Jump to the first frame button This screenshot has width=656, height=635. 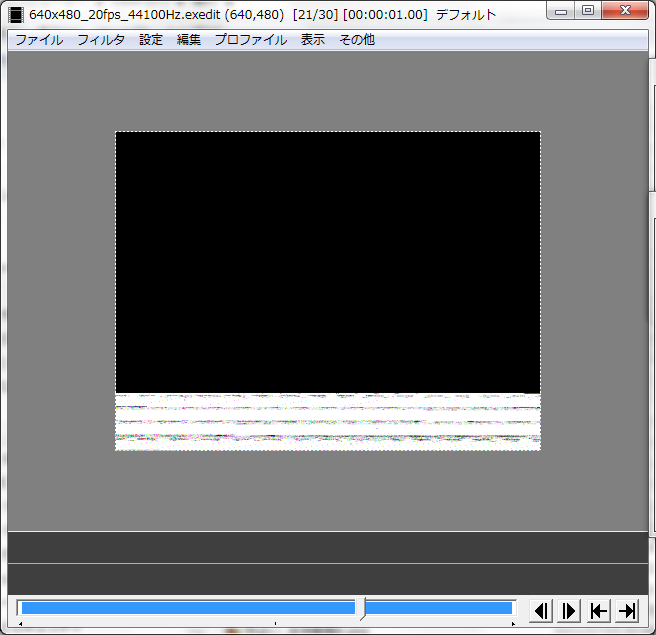click(598, 611)
